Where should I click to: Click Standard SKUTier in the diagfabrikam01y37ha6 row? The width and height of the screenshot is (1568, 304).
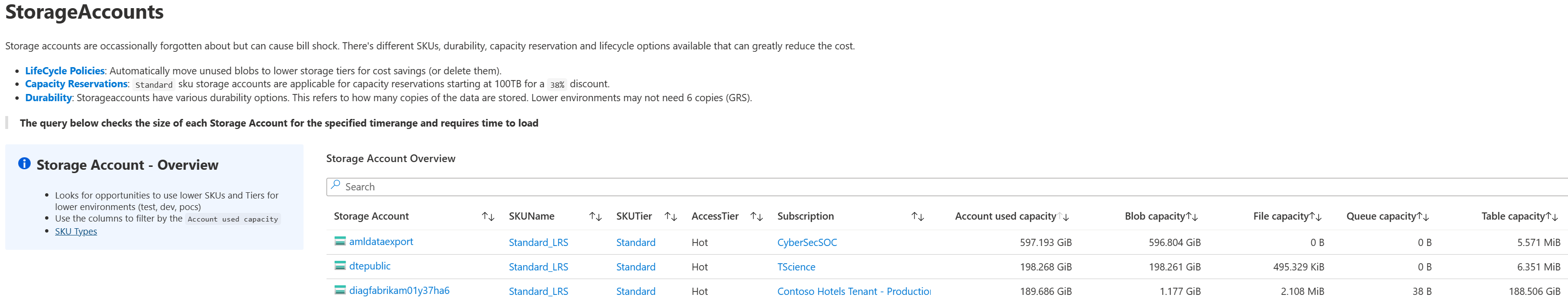[x=635, y=291]
